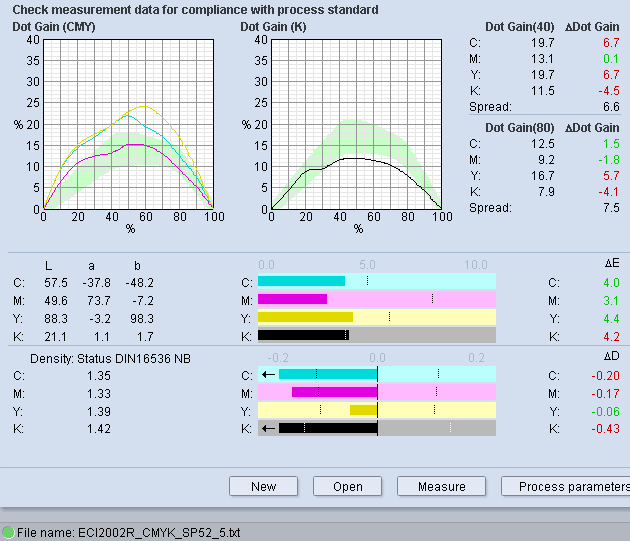Click yellow b value 98.3

[x=141, y=319]
